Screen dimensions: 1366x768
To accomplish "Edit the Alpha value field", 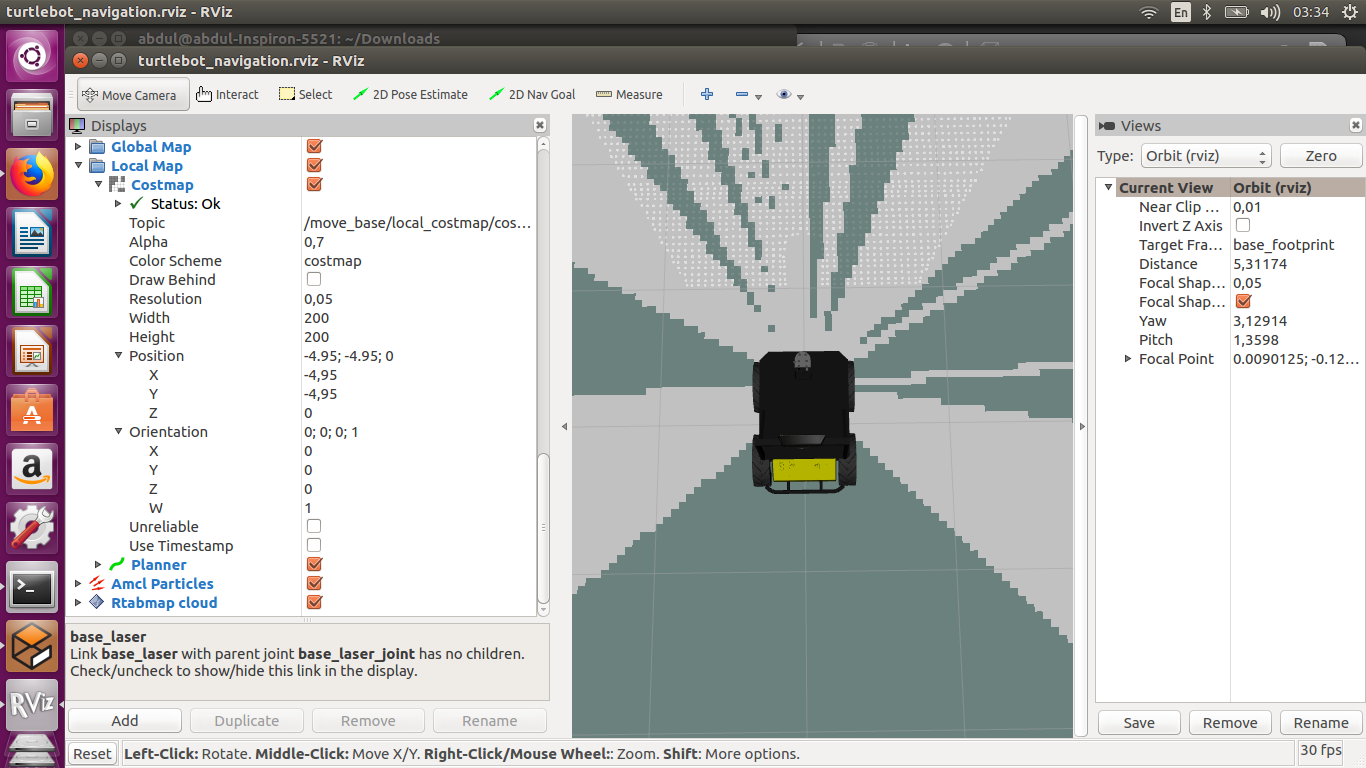I will point(418,242).
